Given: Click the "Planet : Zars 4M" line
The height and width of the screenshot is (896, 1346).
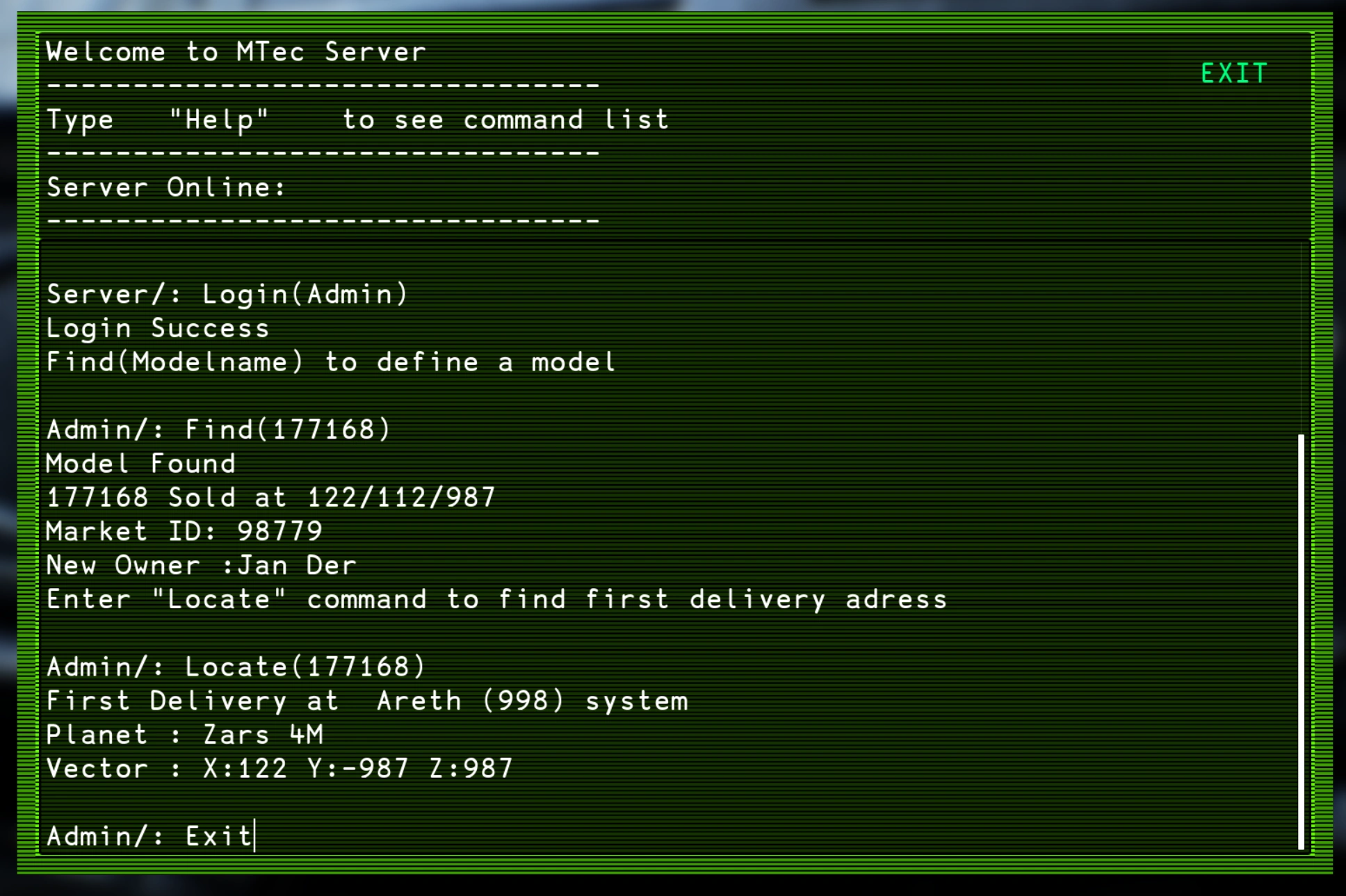Looking at the screenshot, I should (x=184, y=735).
